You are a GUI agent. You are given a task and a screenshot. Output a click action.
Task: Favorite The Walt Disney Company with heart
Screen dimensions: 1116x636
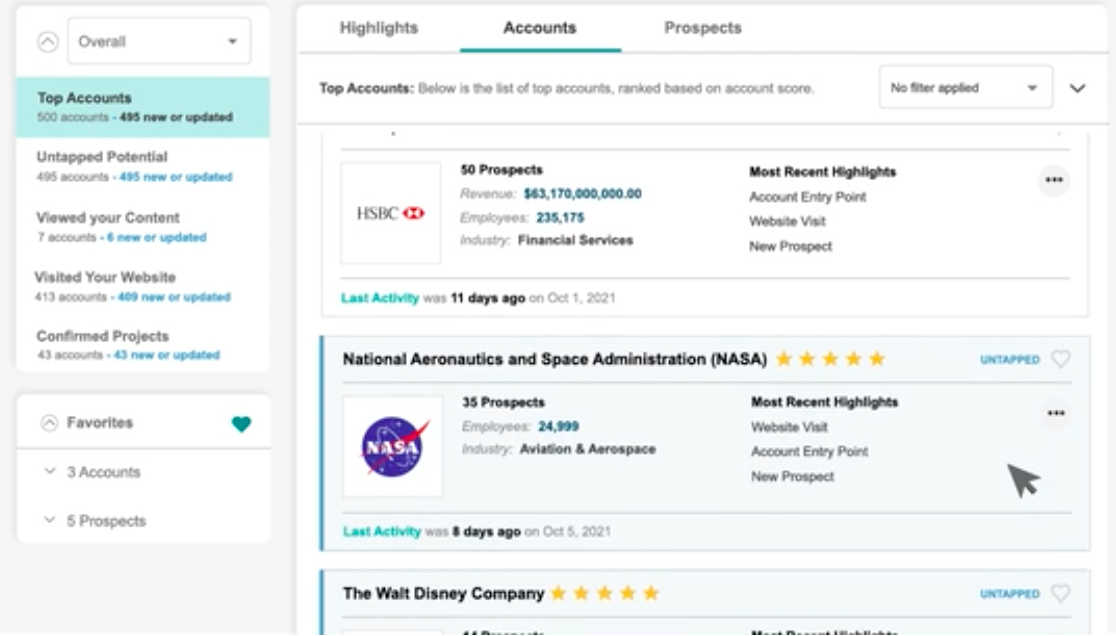[1060, 593]
